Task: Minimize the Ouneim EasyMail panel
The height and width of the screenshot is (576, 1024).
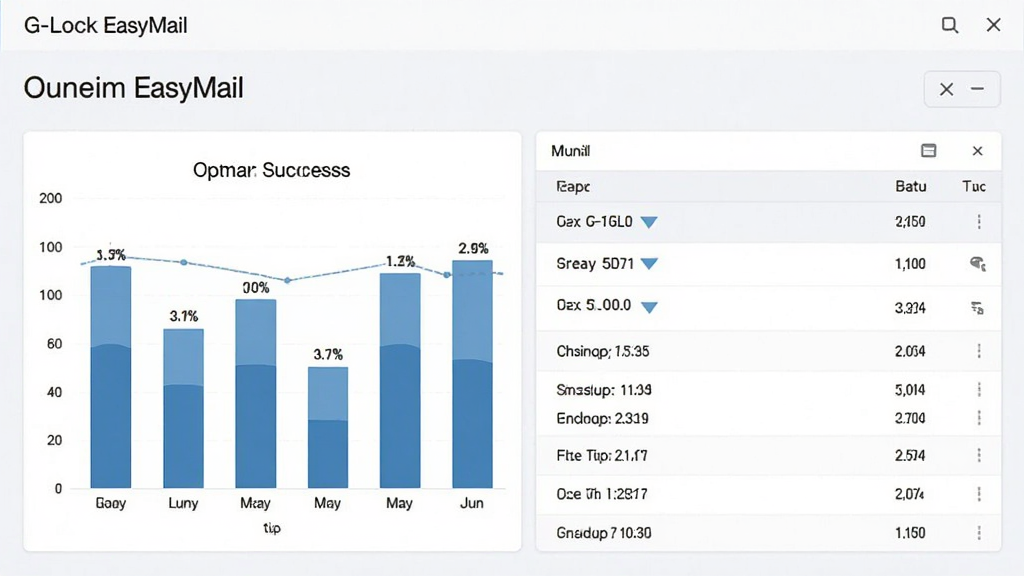Action: pos(978,89)
